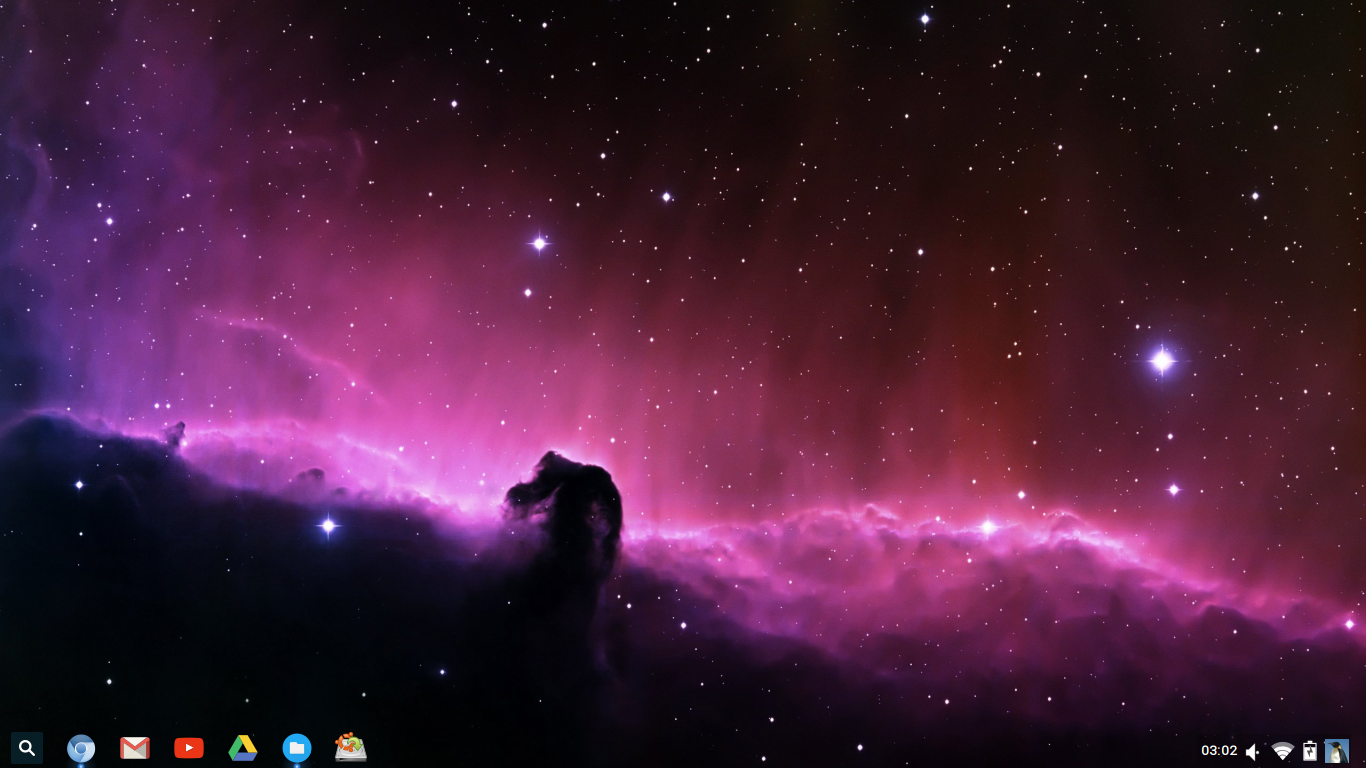This screenshot has width=1366, height=768.
Task: Open the launcher search button
Action: tap(27, 748)
